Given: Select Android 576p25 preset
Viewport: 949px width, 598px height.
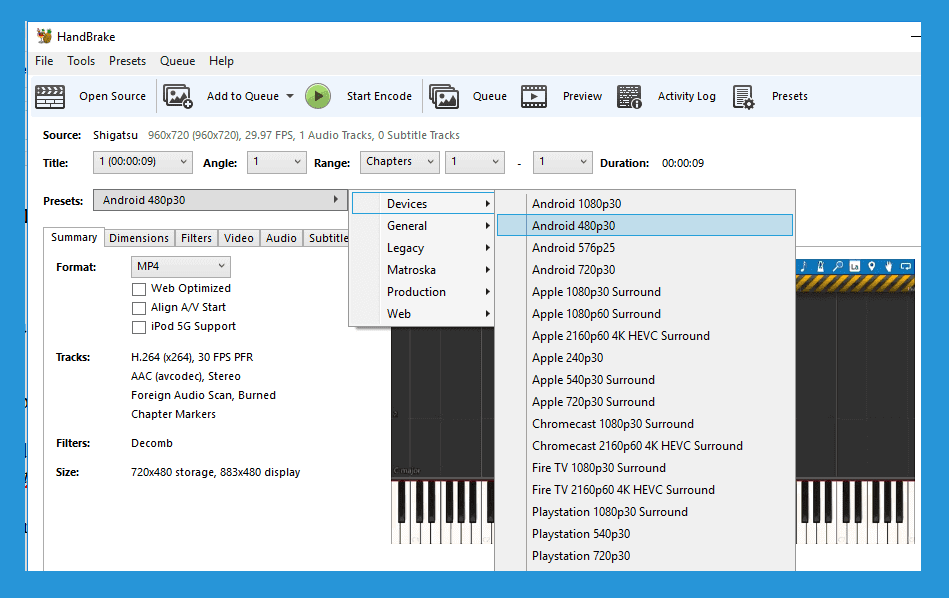Looking at the screenshot, I should coord(645,248).
